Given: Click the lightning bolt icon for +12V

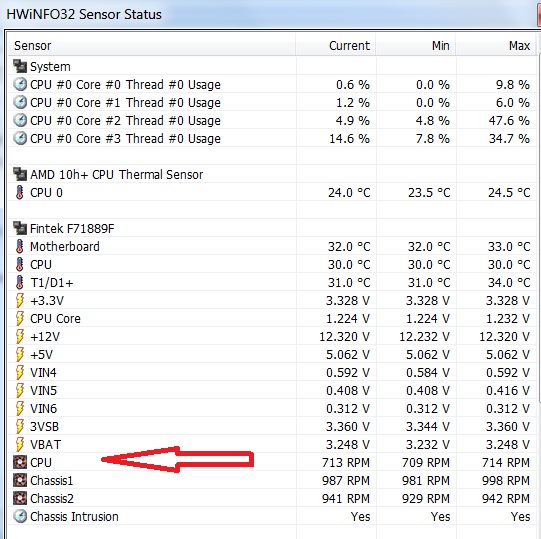Looking at the screenshot, I should pos(20,336).
